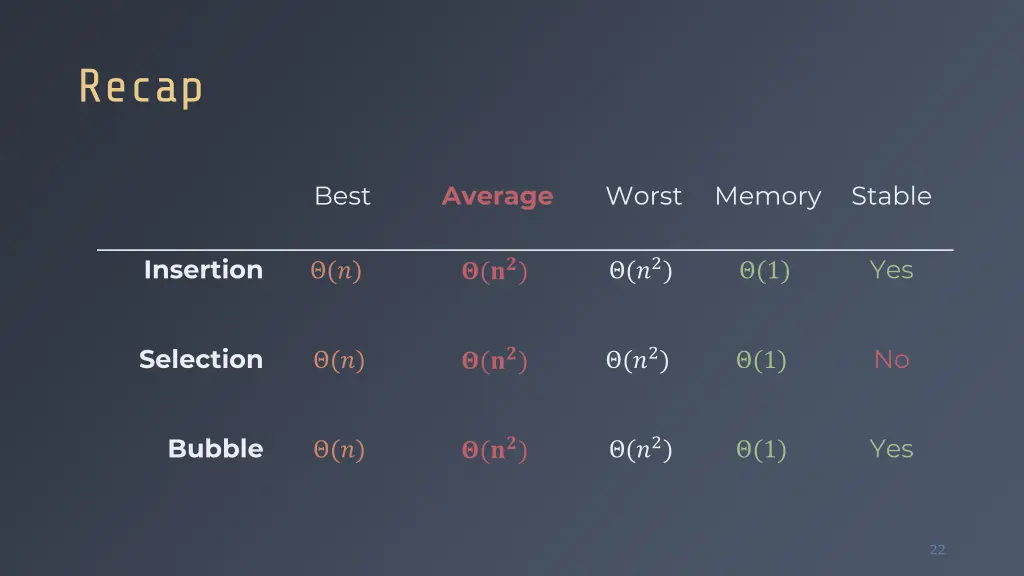Click the red Average column header

pos(498,196)
